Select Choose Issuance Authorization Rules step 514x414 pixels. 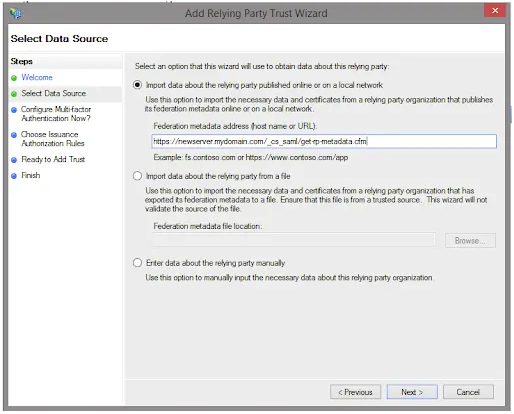(x=53, y=139)
